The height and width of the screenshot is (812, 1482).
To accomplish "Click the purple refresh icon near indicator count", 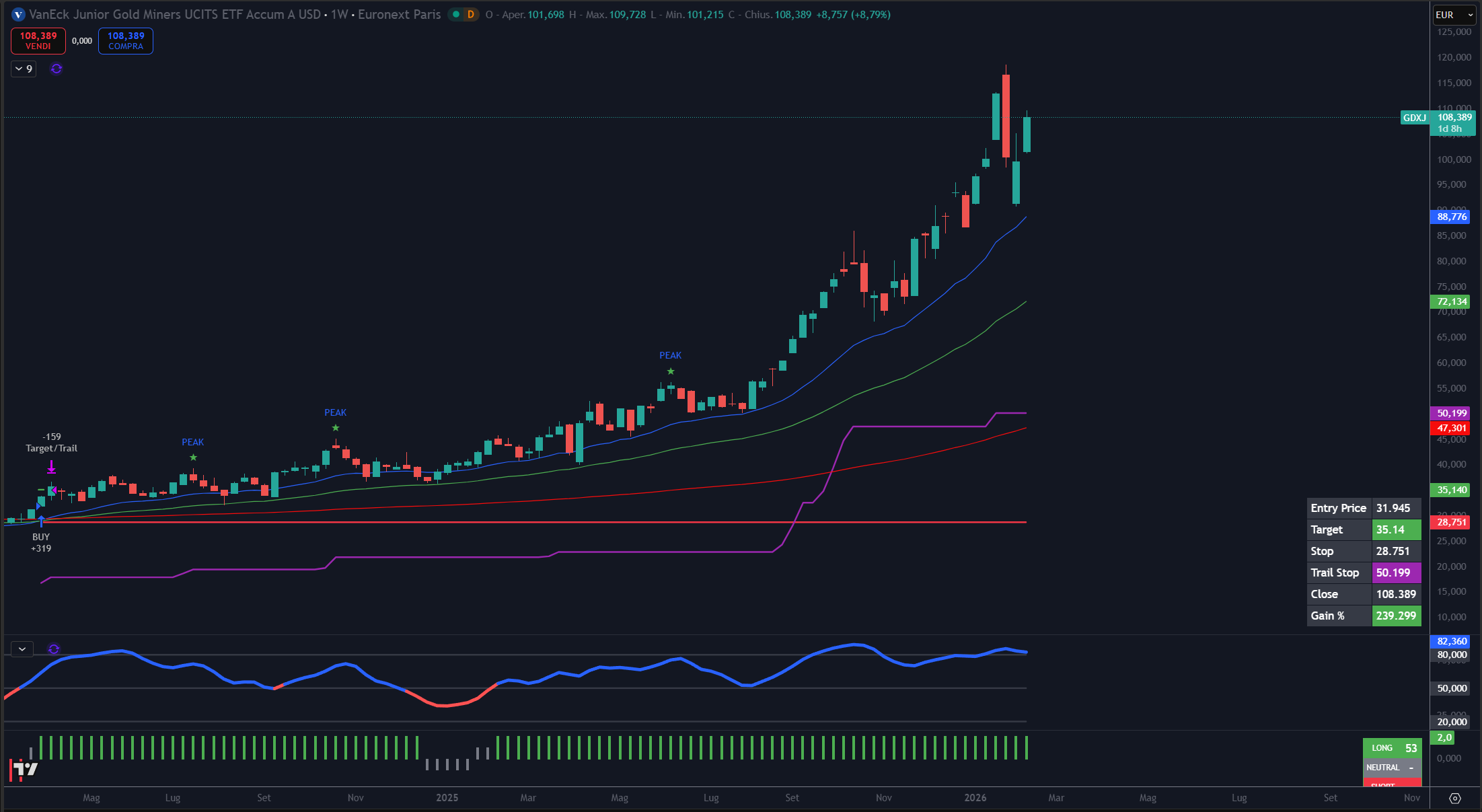I will (x=57, y=69).
